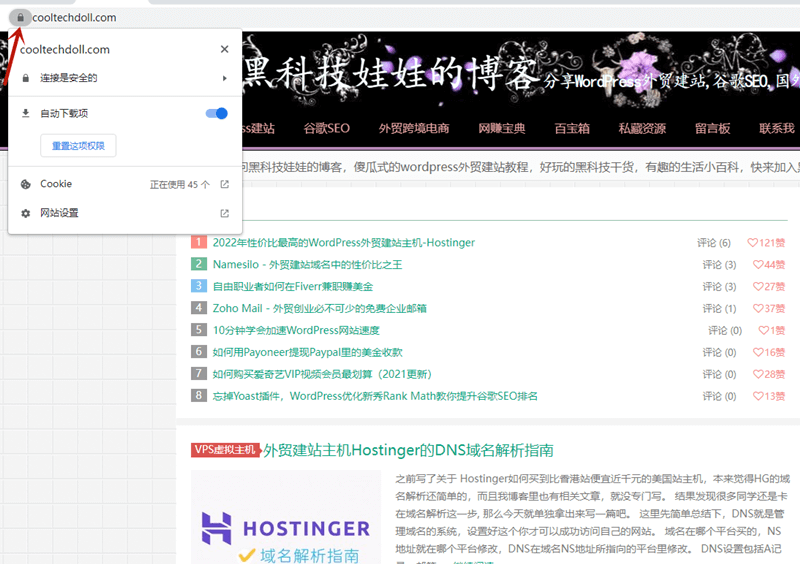Open 评论 (3) on Namesilo article

(x=719, y=265)
